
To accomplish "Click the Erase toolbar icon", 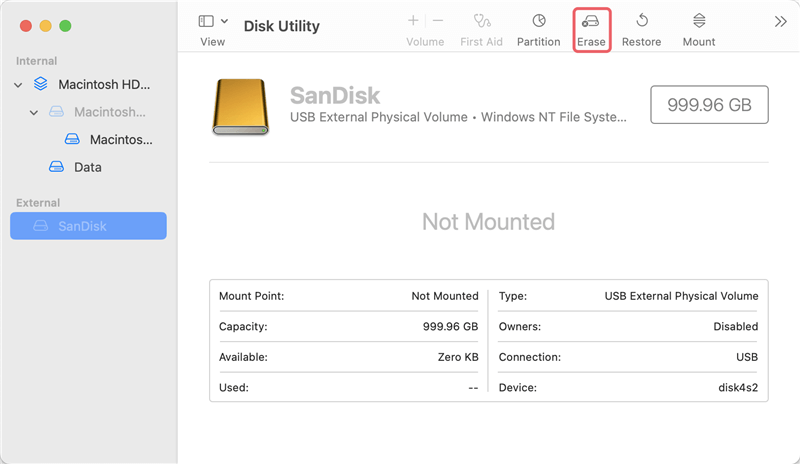I will tap(591, 21).
